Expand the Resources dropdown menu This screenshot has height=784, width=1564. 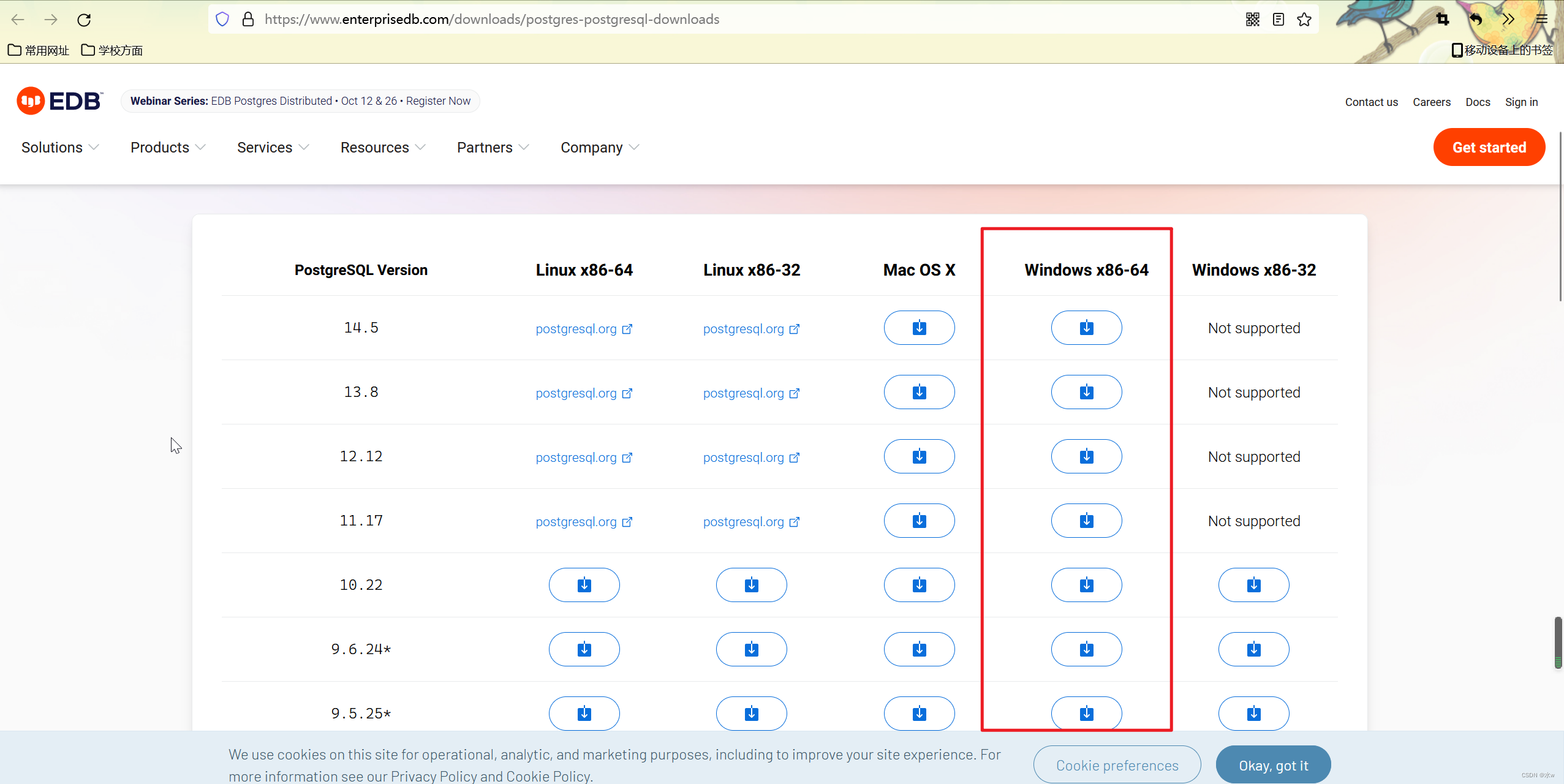tap(382, 147)
